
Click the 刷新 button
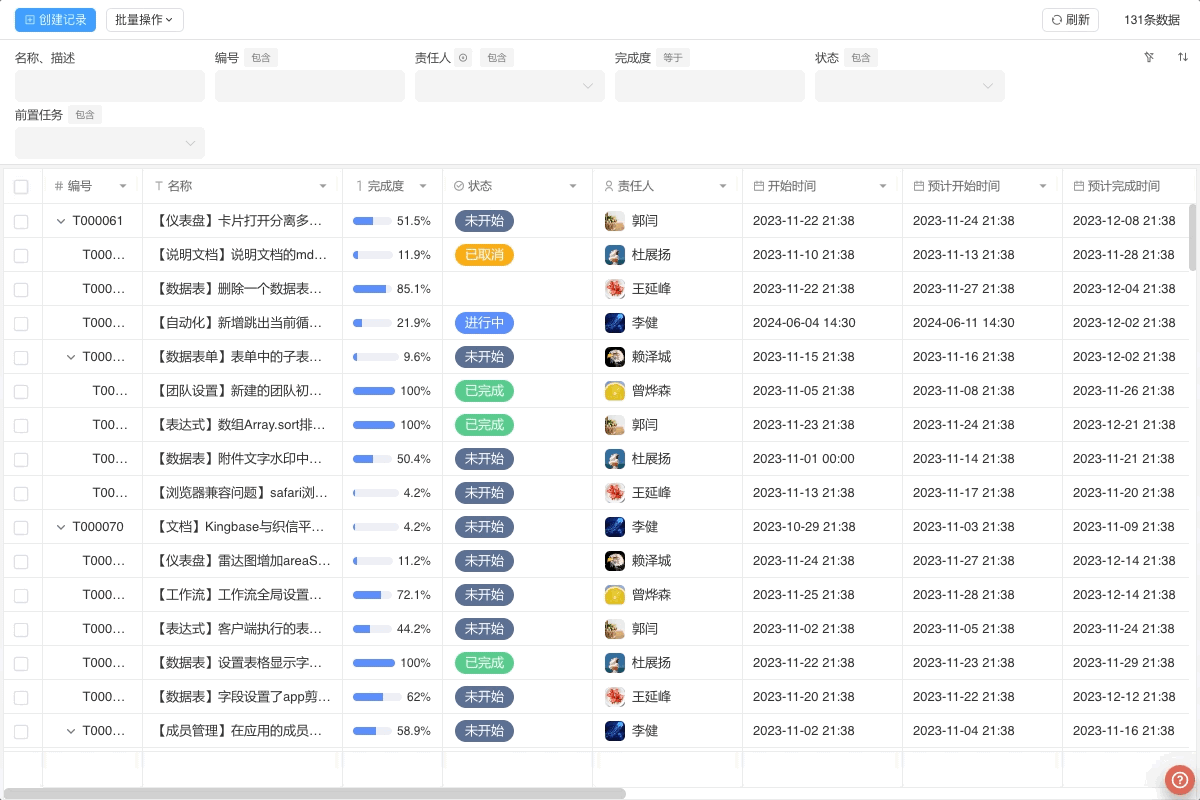coord(1070,19)
